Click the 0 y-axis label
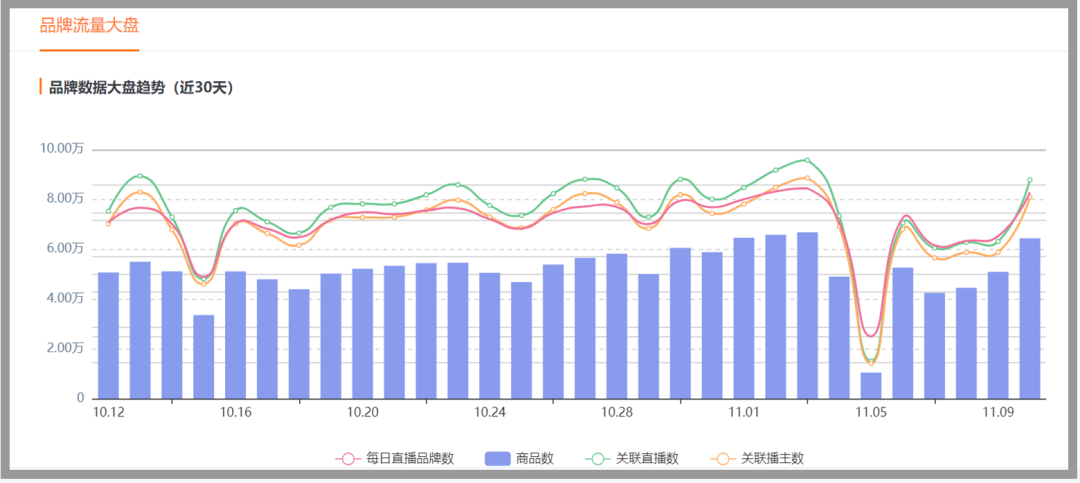Image resolution: width=1080 pixels, height=483 pixels. click(x=80, y=398)
